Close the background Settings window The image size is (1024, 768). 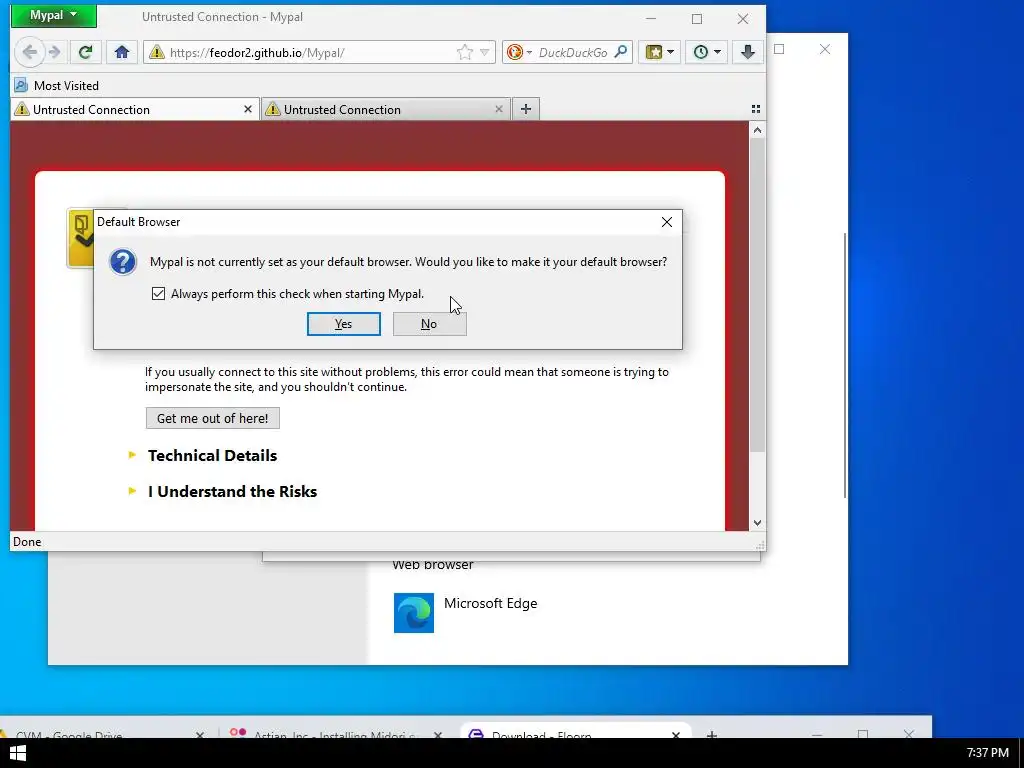[x=825, y=49]
